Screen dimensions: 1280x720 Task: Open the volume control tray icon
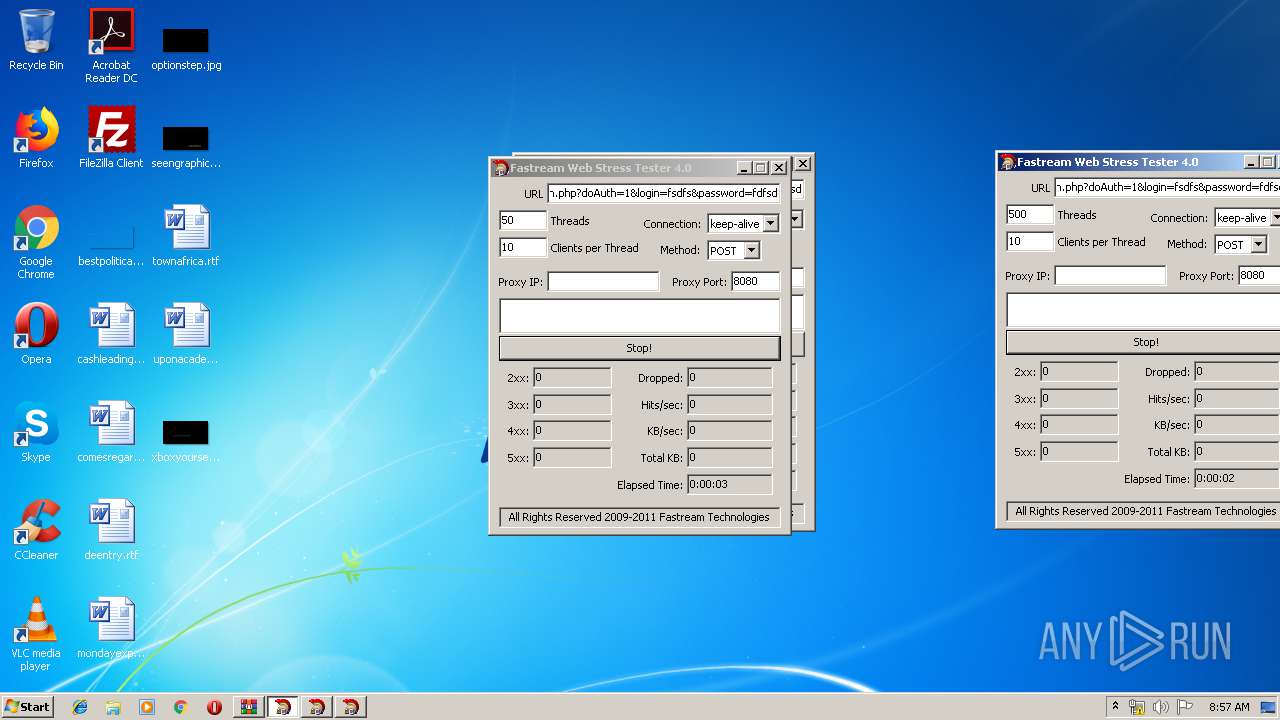pyautogui.click(x=1161, y=707)
